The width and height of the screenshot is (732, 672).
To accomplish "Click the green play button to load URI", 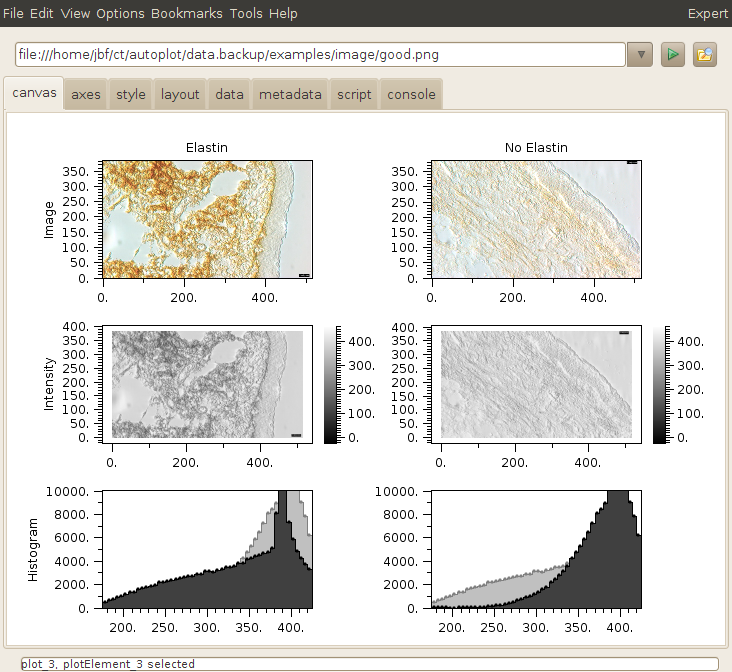I will point(674,54).
